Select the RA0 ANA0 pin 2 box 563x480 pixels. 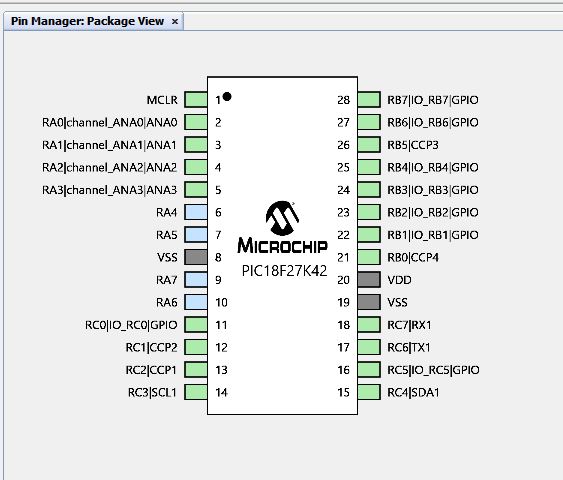[x=196, y=122]
